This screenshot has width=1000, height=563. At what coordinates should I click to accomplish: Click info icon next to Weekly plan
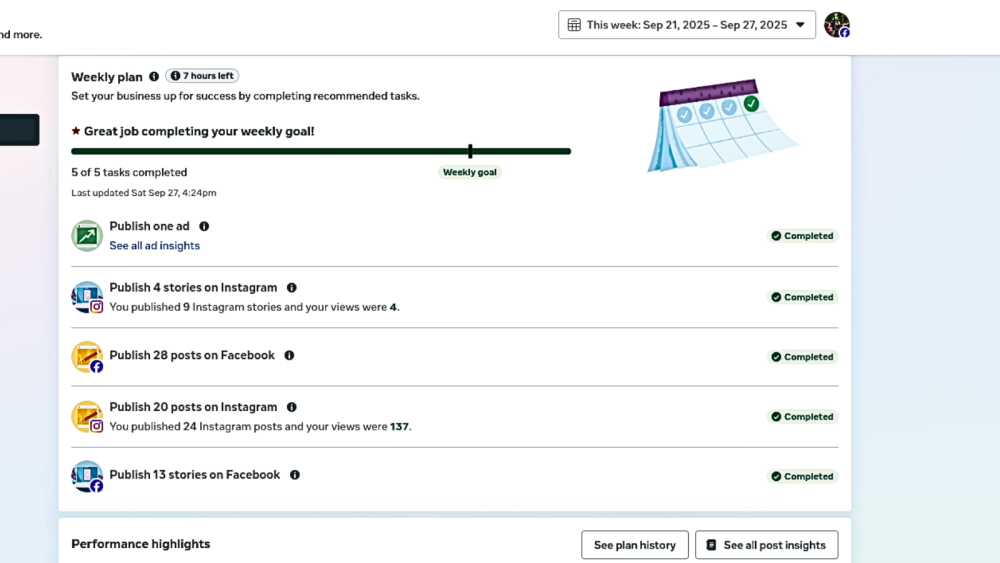154,77
